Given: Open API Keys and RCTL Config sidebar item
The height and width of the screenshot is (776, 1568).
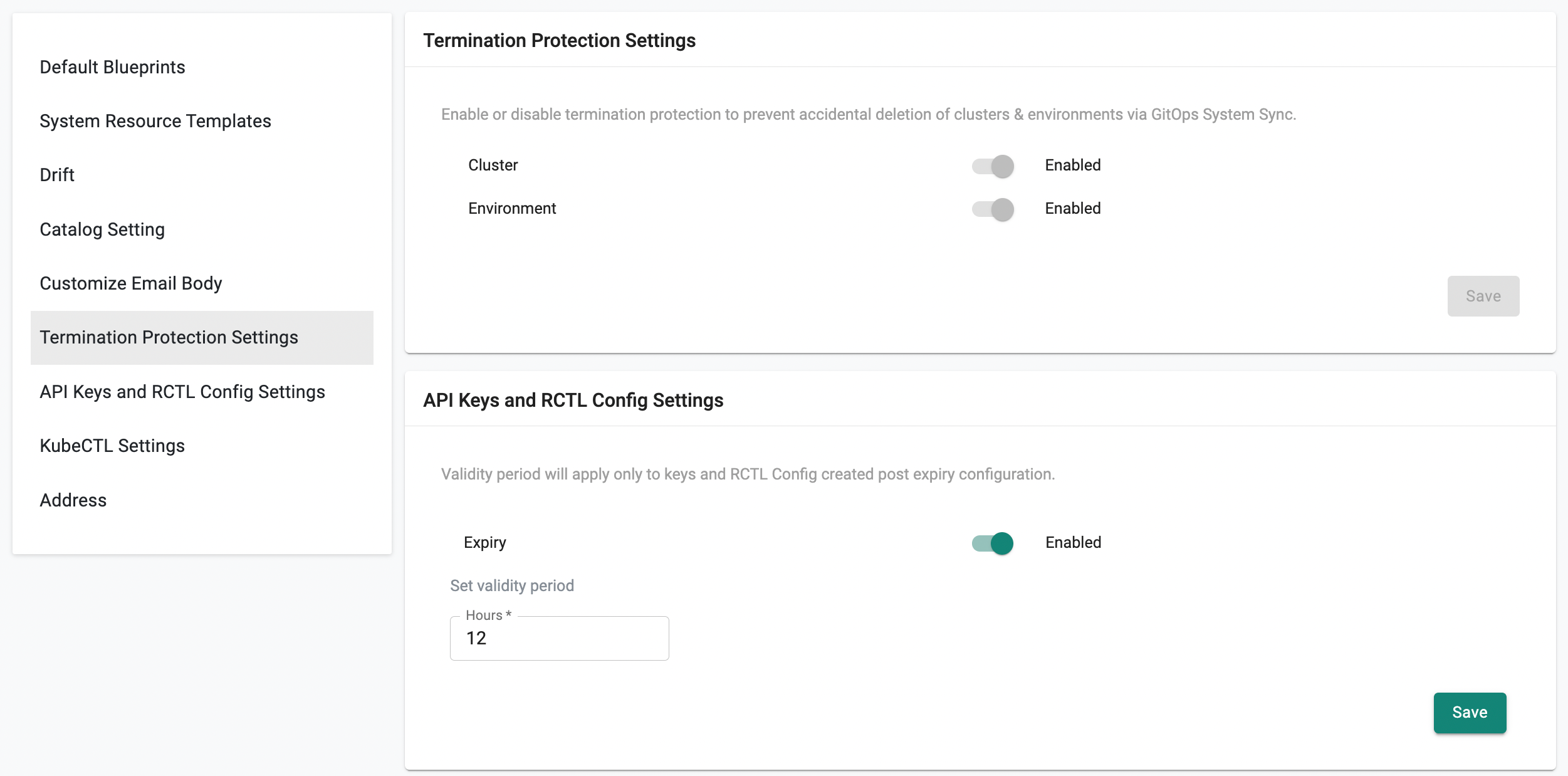Looking at the screenshot, I should click(x=182, y=392).
